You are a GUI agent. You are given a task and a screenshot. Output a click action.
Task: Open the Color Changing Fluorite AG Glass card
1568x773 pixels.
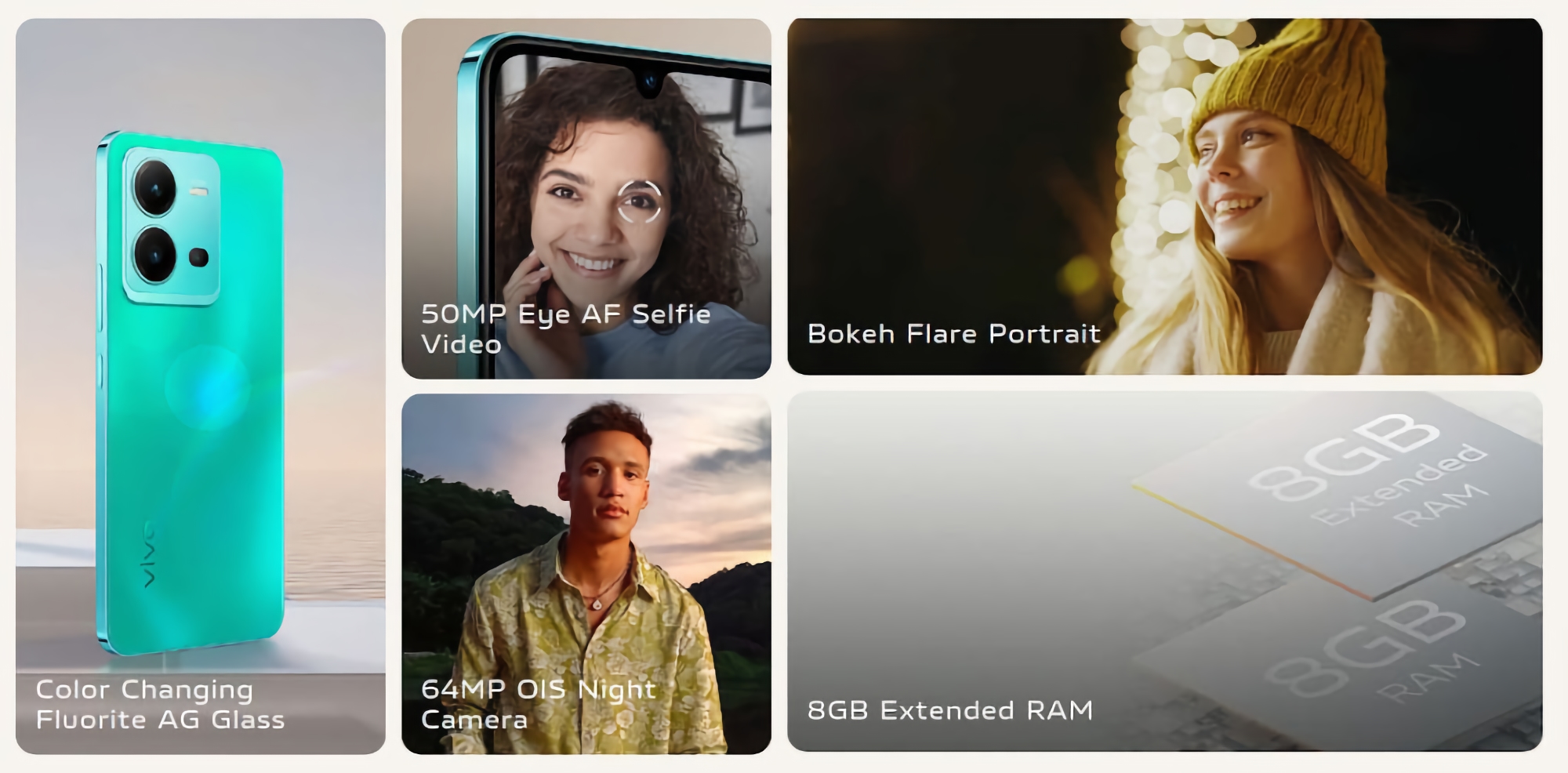[x=201, y=386]
